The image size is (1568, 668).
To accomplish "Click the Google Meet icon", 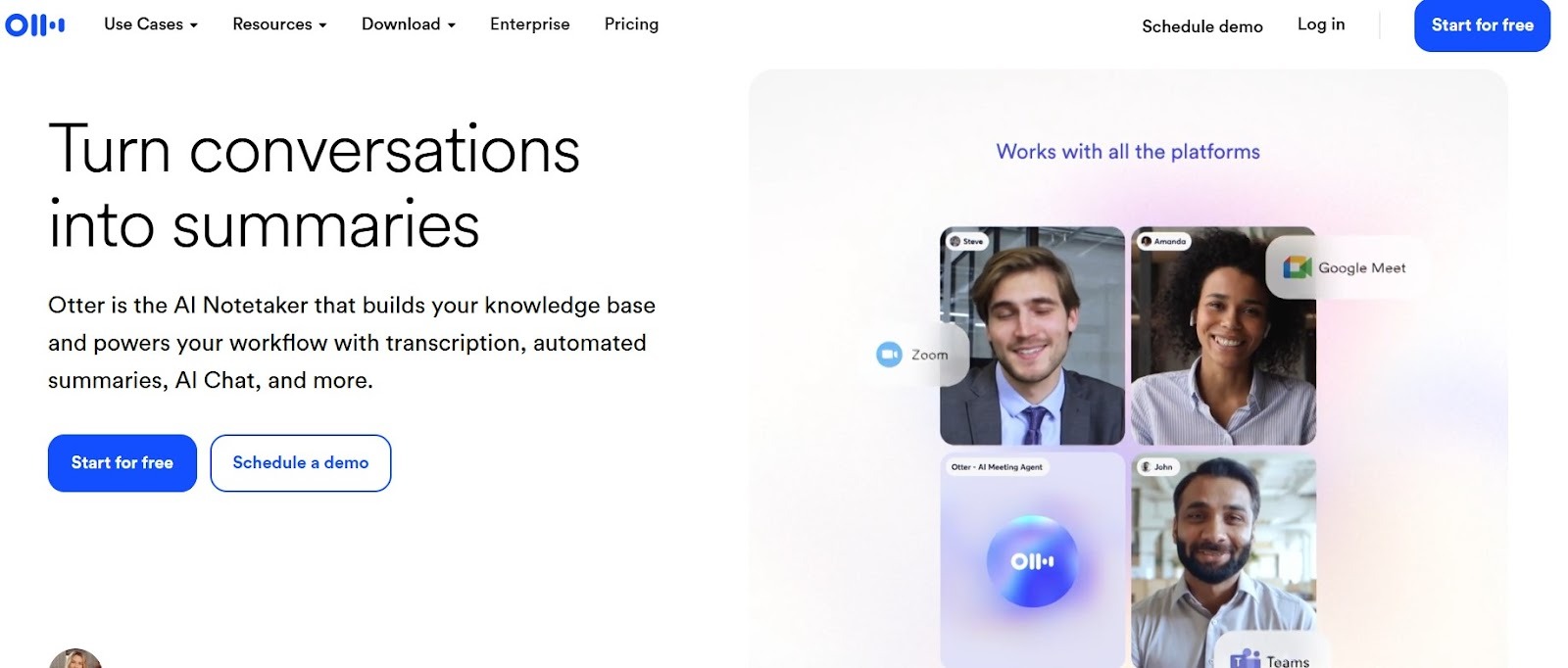I will 1298,267.
